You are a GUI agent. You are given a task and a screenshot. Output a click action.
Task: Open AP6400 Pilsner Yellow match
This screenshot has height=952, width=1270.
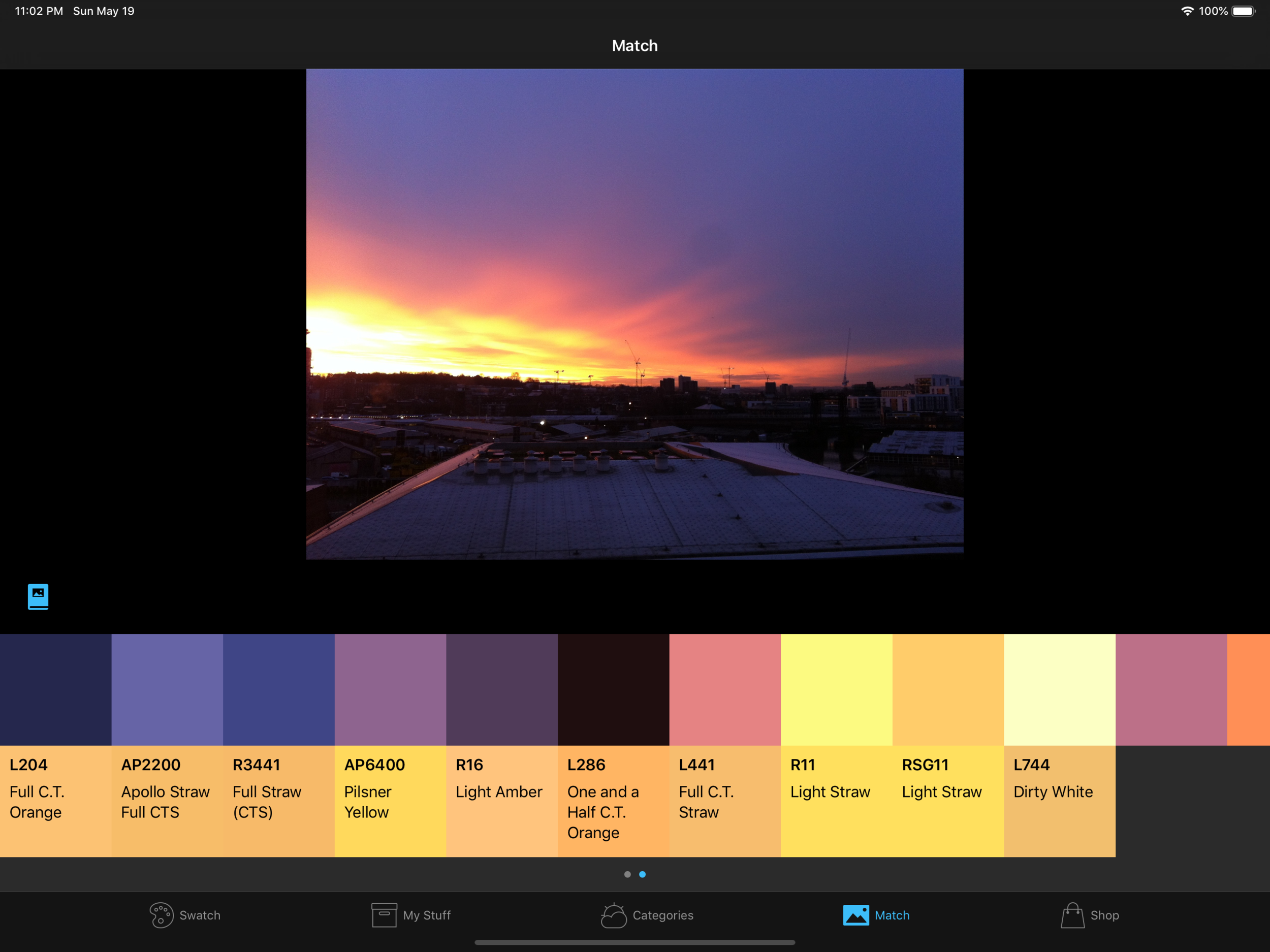pyautogui.click(x=391, y=801)
